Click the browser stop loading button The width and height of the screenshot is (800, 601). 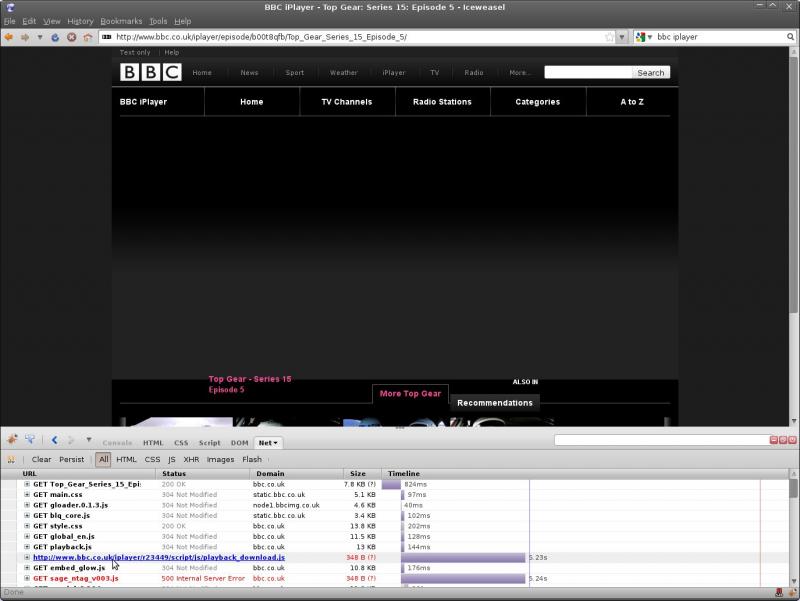point(72,37)
